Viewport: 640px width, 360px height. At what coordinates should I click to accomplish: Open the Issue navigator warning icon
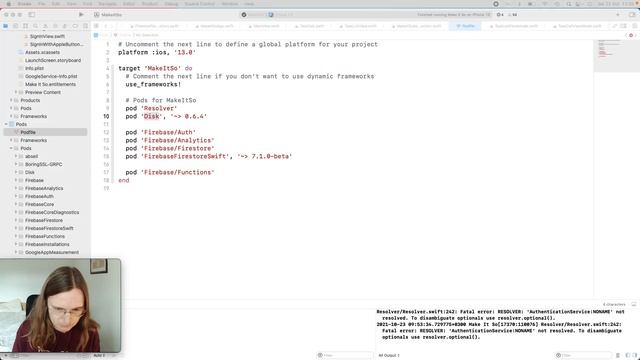tap(45, 26)
